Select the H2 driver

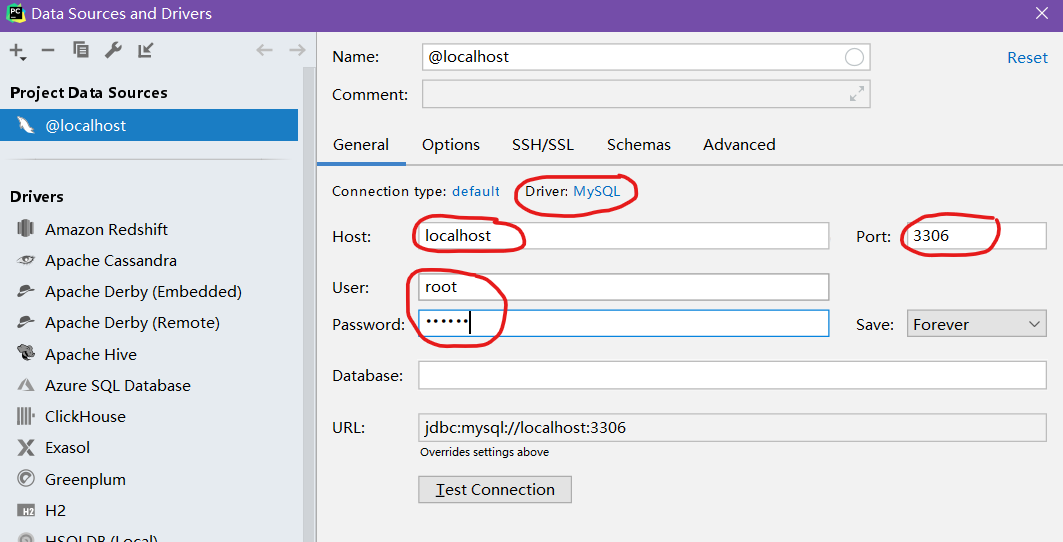56,511
